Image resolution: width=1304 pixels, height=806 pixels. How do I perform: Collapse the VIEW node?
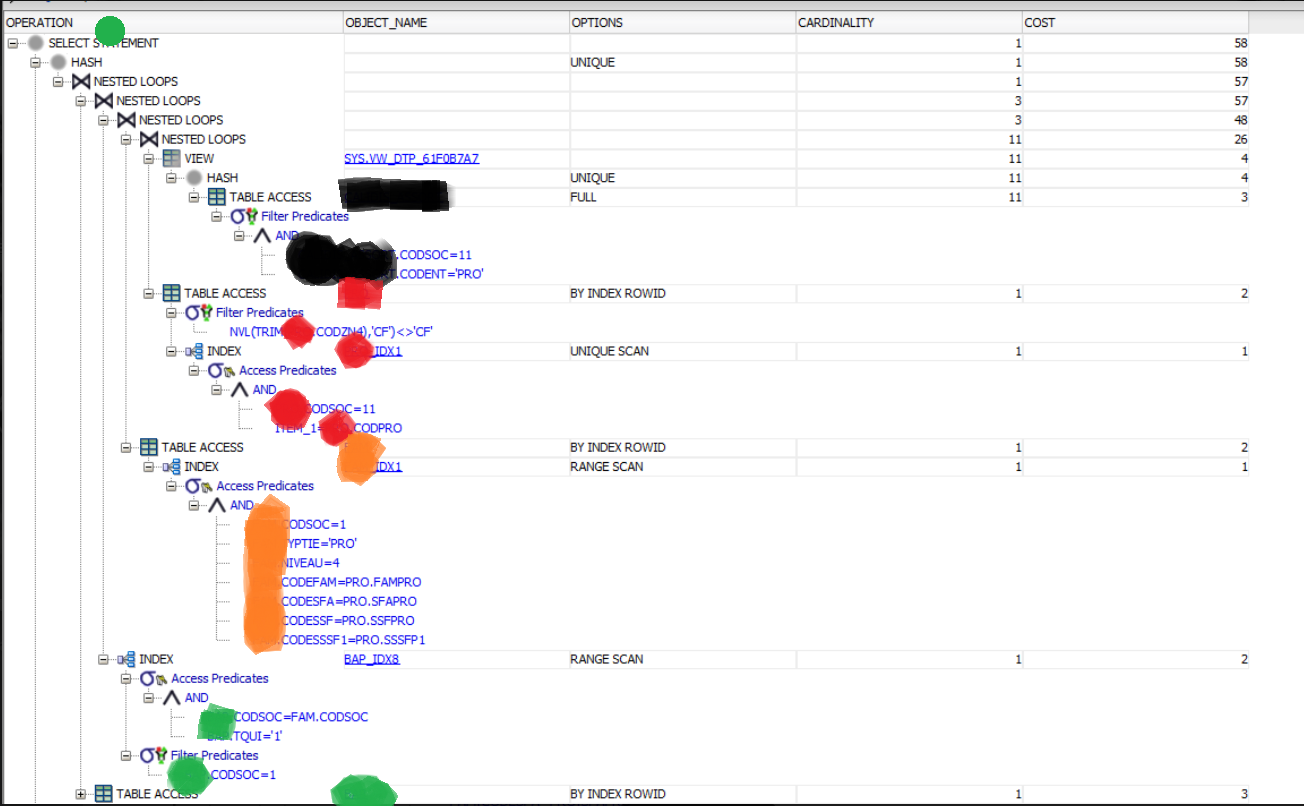click(x=149, y=158)
